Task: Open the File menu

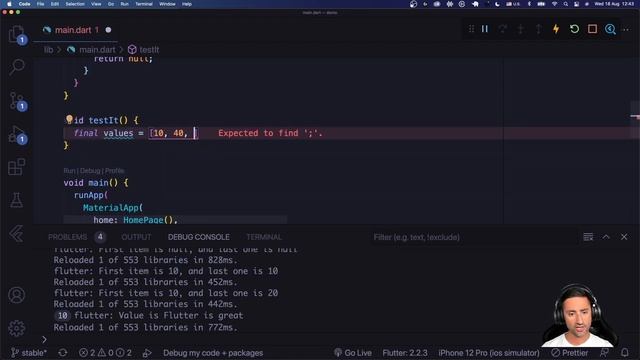Action: pyautogui.click(x=40, y=4)
